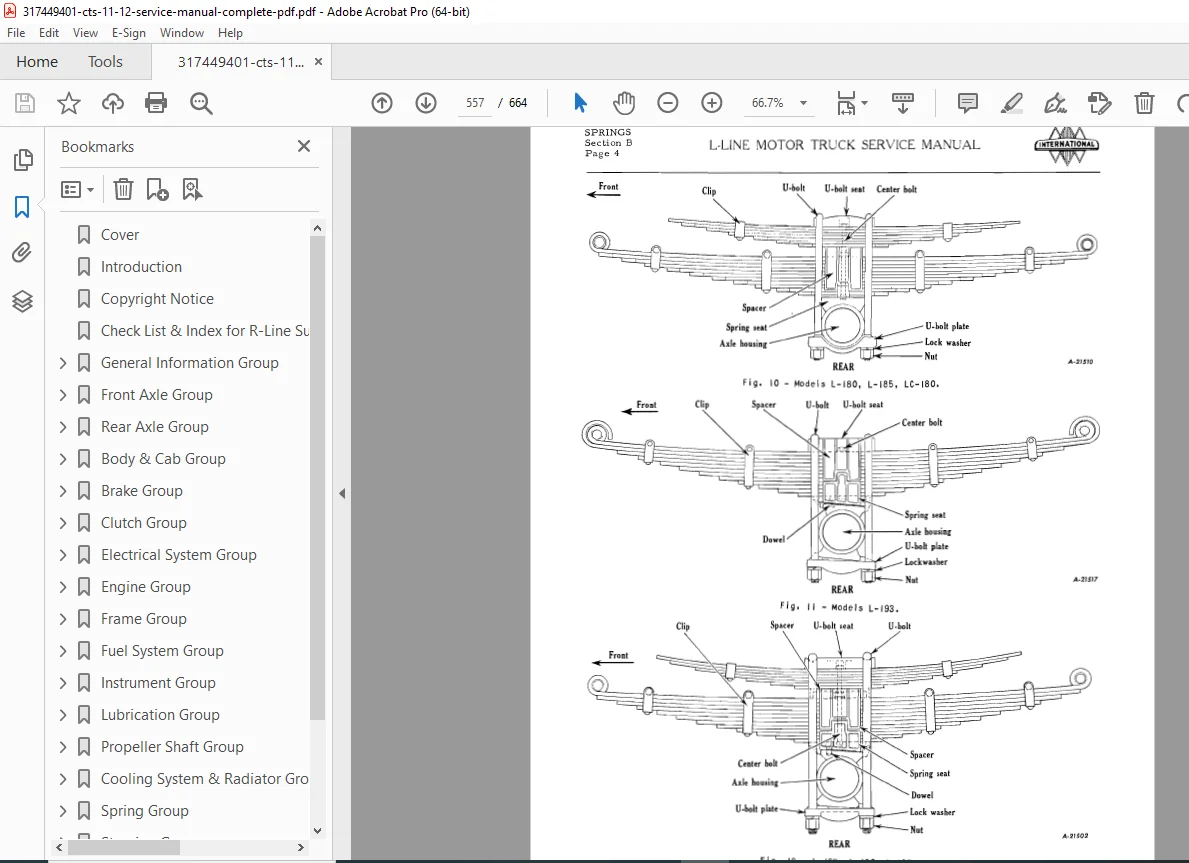Click bookmarks horizontal scrollbar right arrow
This screenshot has width=1189, height=863.
point(300,847)
